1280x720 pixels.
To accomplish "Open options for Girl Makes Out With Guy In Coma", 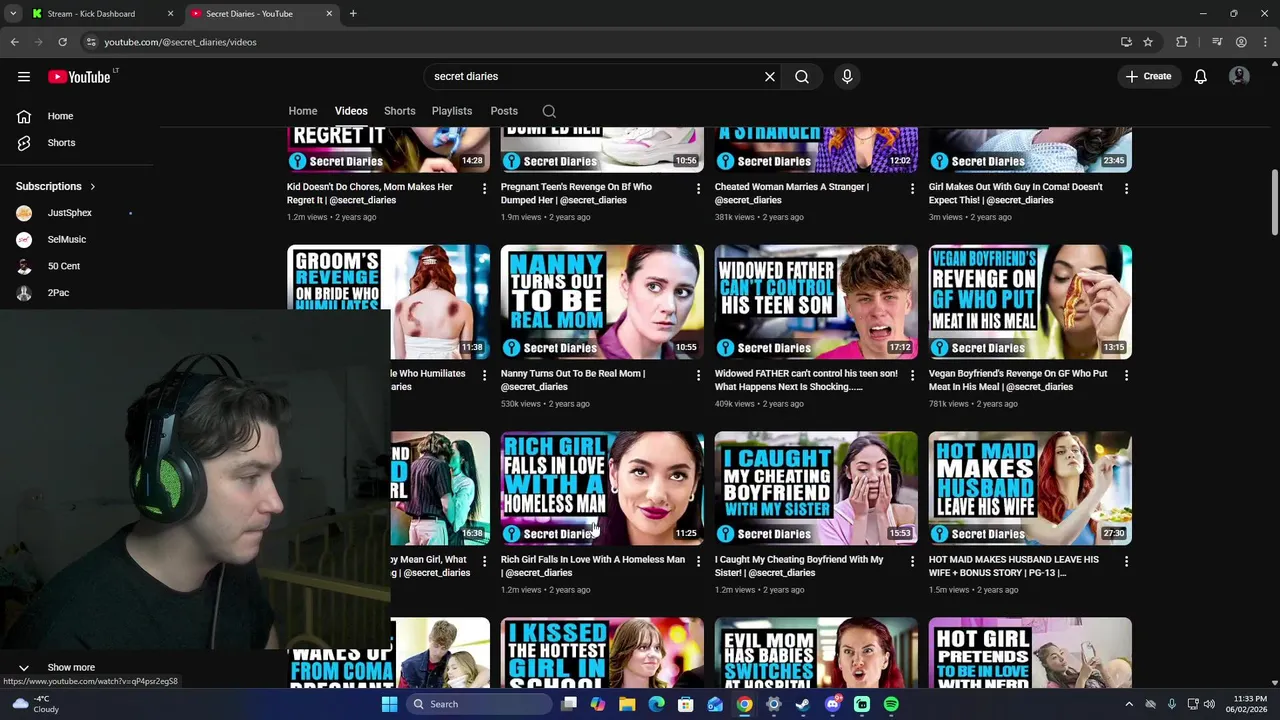I will (1126, 188).
